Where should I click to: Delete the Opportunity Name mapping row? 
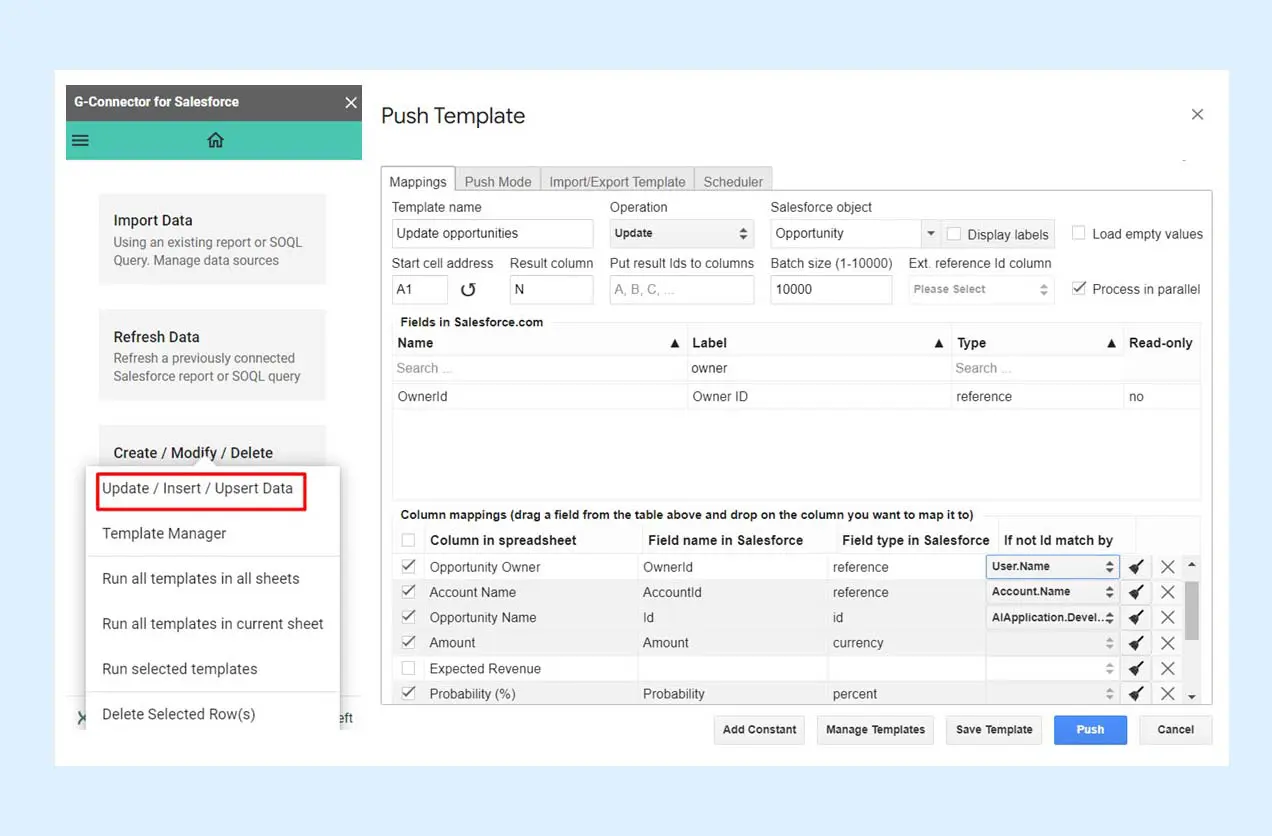(x=1167, y=618)
